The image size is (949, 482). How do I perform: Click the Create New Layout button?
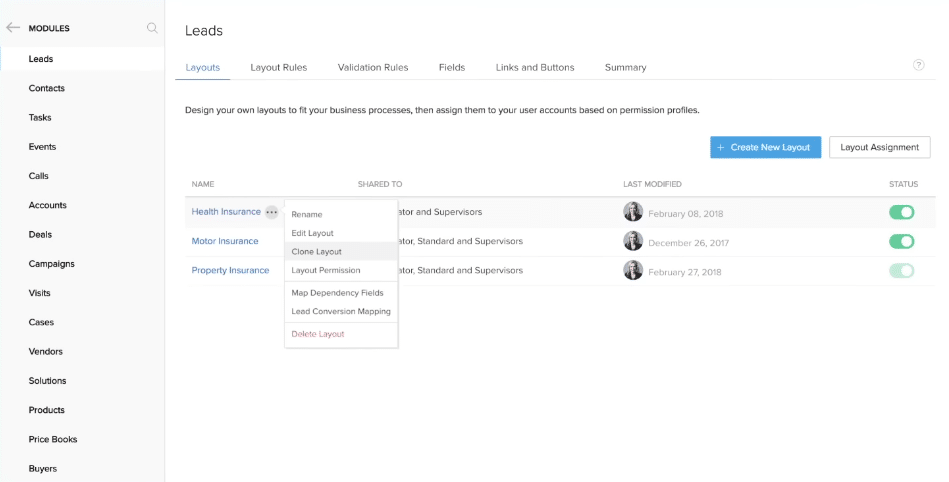(765, 147)
